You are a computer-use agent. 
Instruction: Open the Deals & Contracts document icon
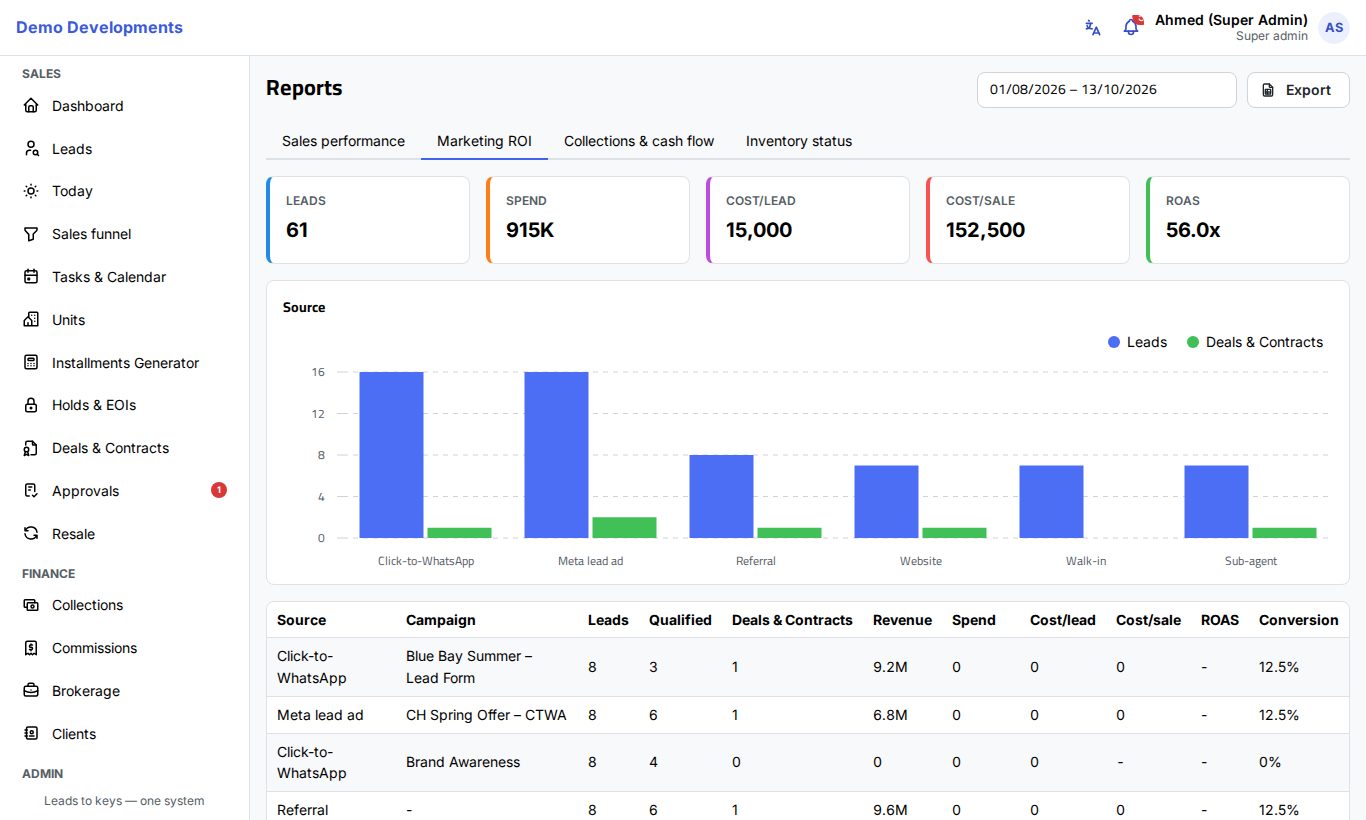(x=31, y=448)
